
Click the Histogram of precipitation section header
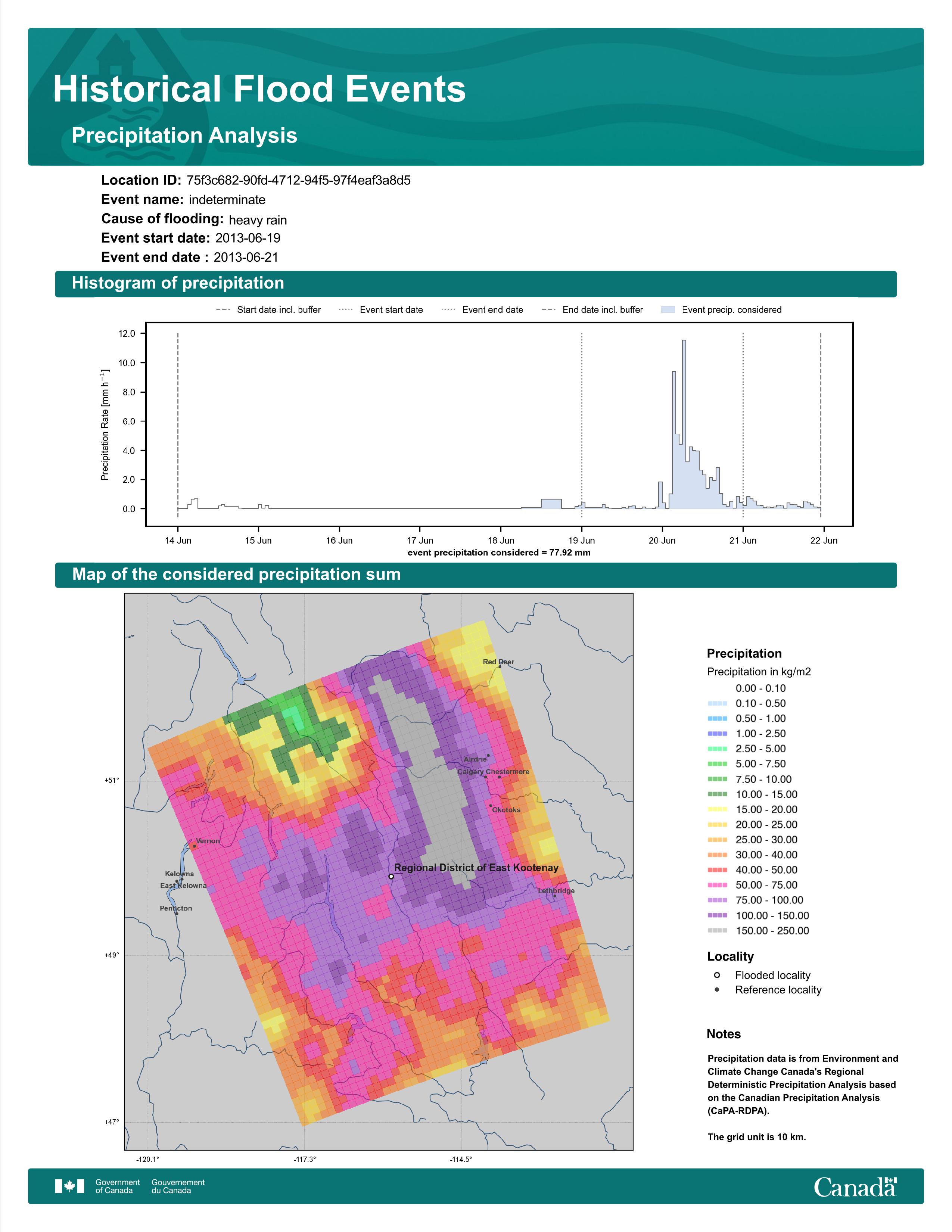coord(178,283)
